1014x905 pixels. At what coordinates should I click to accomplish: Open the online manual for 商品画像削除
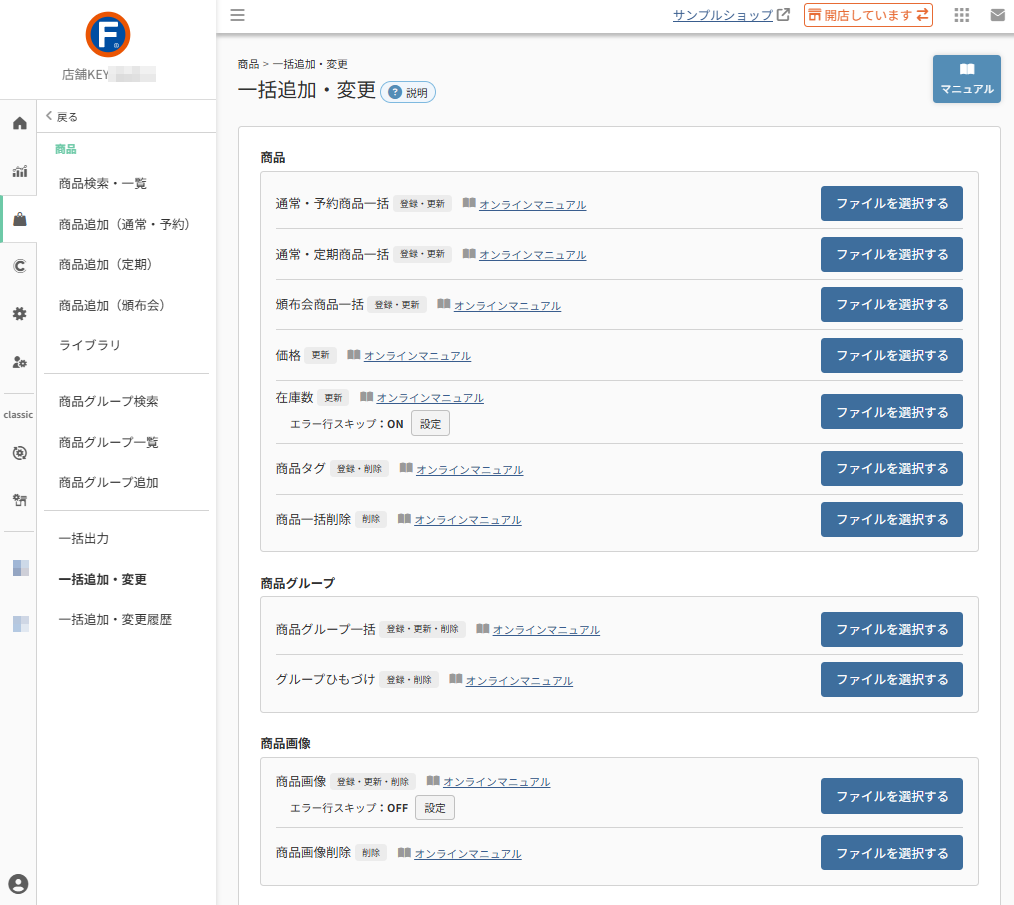tap(468, 854)
